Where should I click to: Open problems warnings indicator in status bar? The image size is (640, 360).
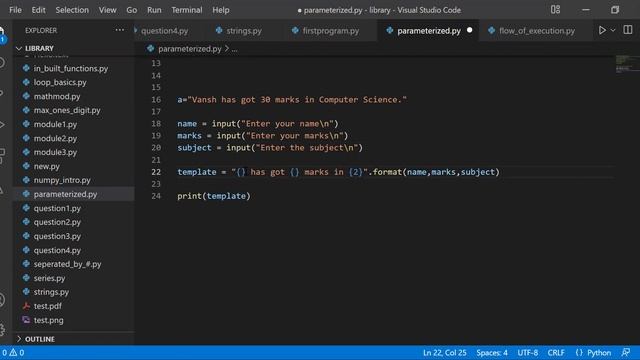click(13, 353)
